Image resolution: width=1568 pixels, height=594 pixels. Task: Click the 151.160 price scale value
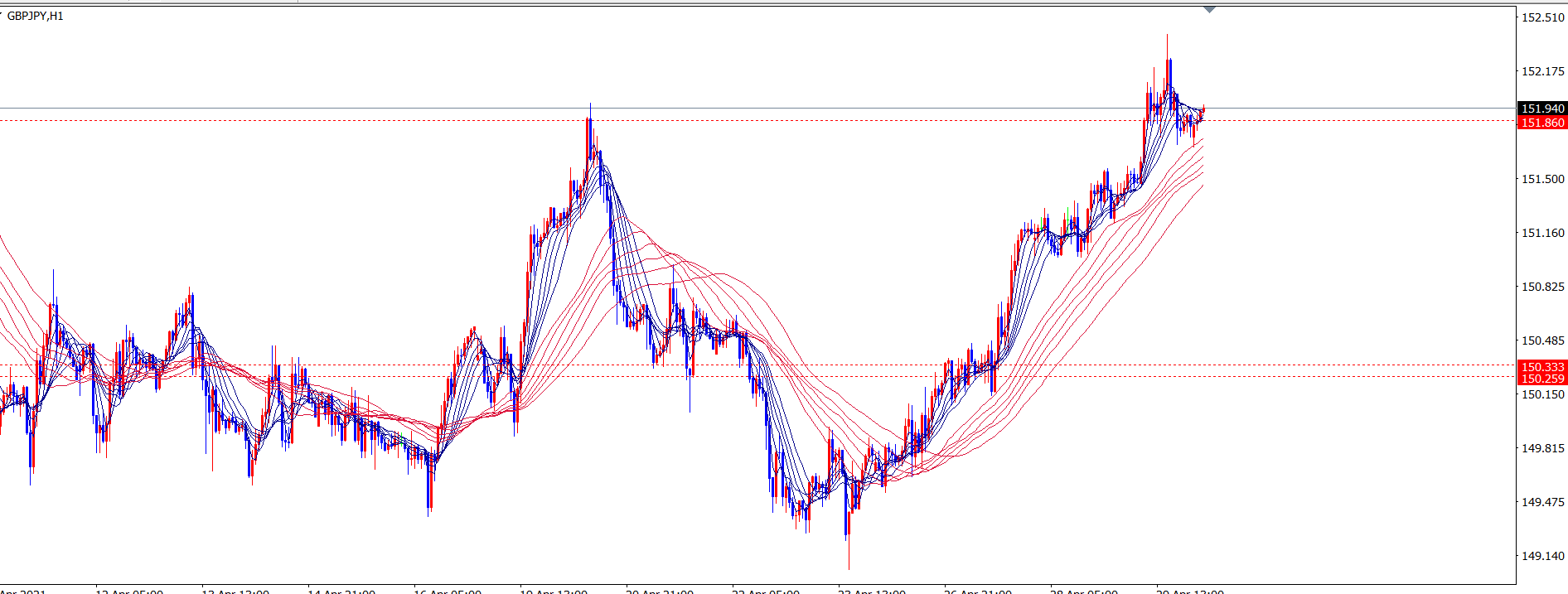[1542, 233]
